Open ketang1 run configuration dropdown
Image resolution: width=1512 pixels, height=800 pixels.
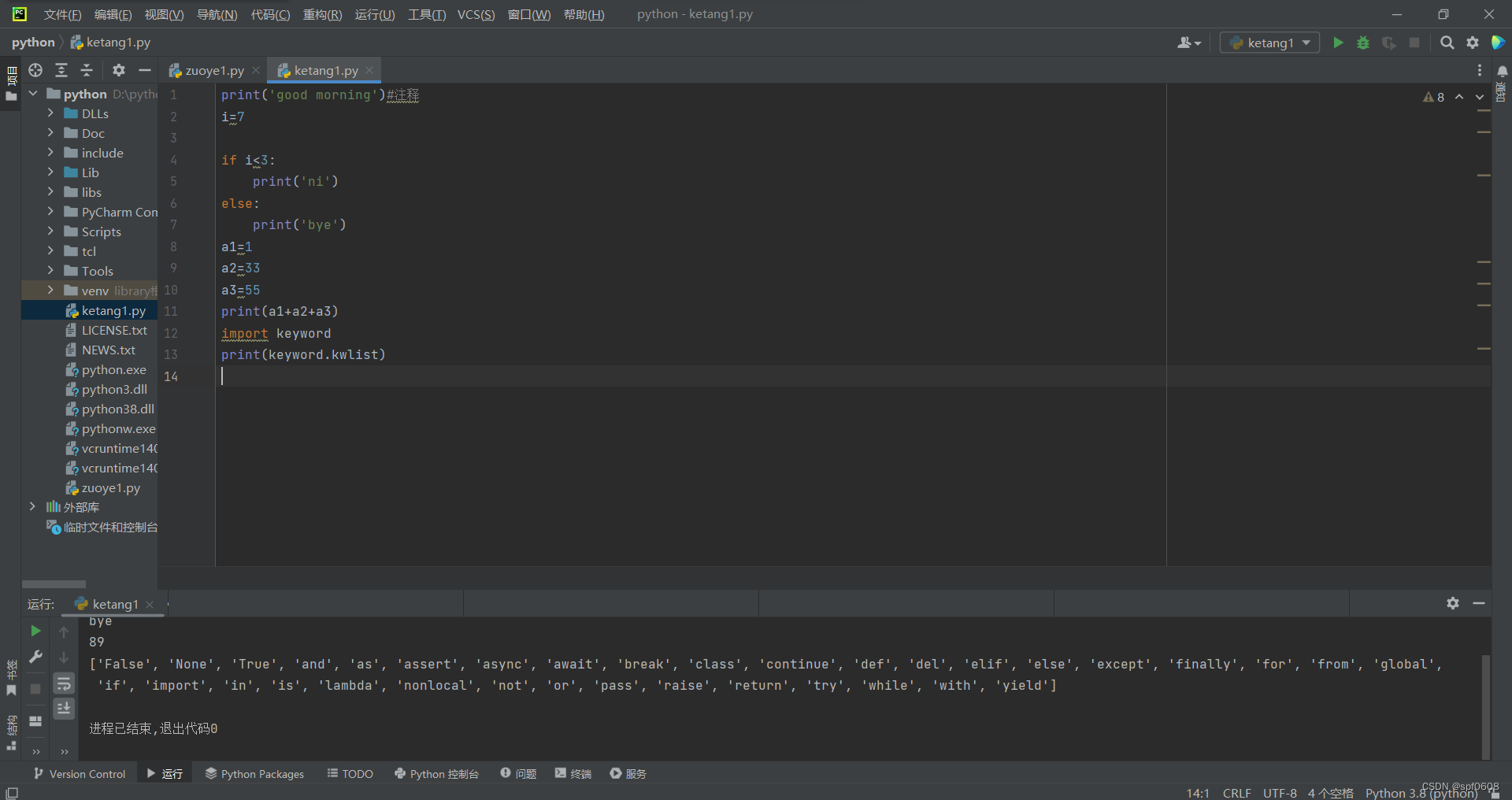pyautogui.click(x=1269, y=43)
